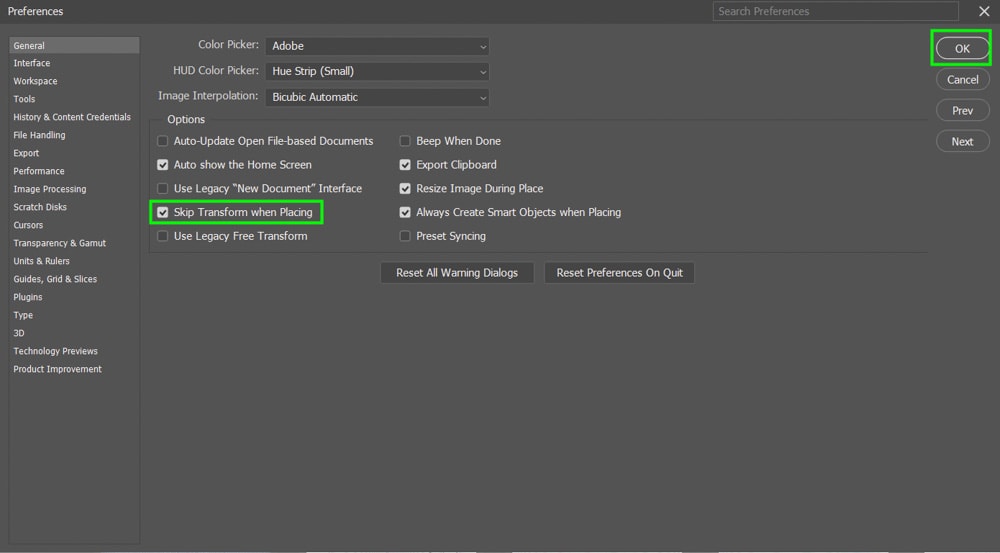The height and width of the screenshot is (553, 1000).
Task: Select the Interface preferences category
Action: [32, 63]
